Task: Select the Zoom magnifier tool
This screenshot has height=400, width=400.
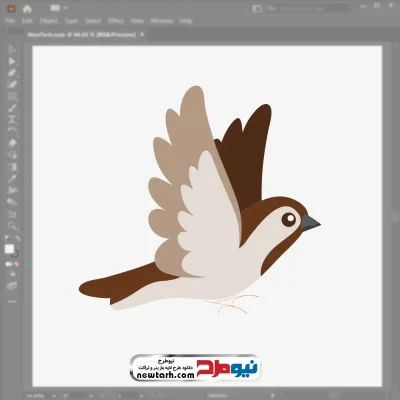Action: [12, 225]
